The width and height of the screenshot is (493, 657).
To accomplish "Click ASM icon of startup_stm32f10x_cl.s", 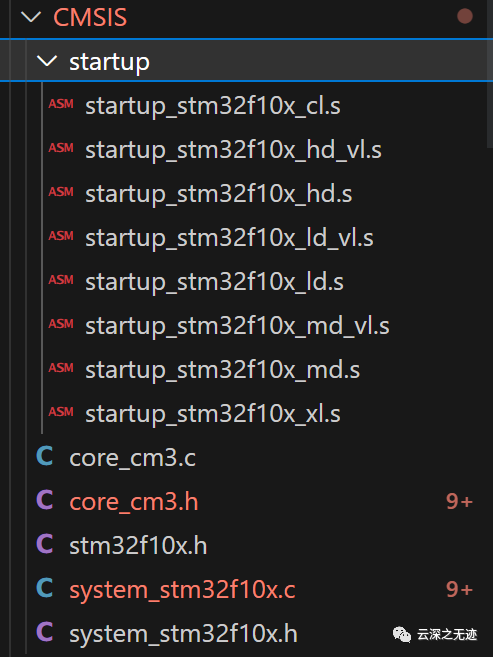I will [x=61, y=104].
